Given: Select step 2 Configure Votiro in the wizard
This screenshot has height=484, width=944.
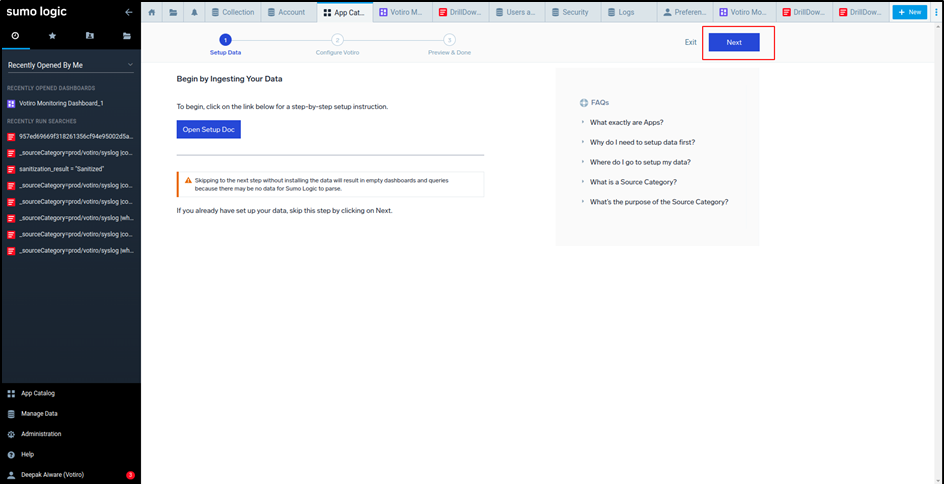Looking at the screenshot, I should coord(337,45).
